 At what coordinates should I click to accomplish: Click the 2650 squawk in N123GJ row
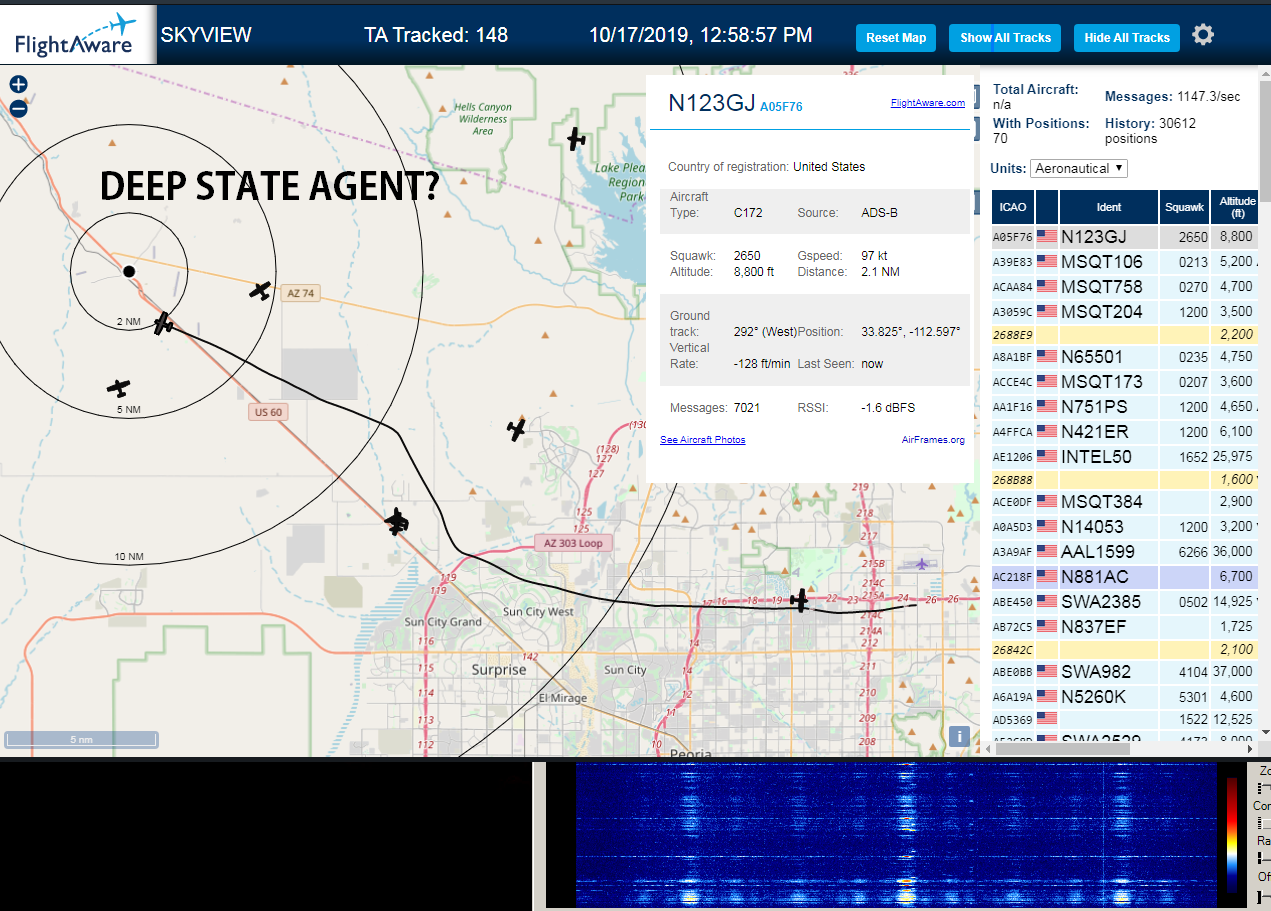tap(1192, 238)
